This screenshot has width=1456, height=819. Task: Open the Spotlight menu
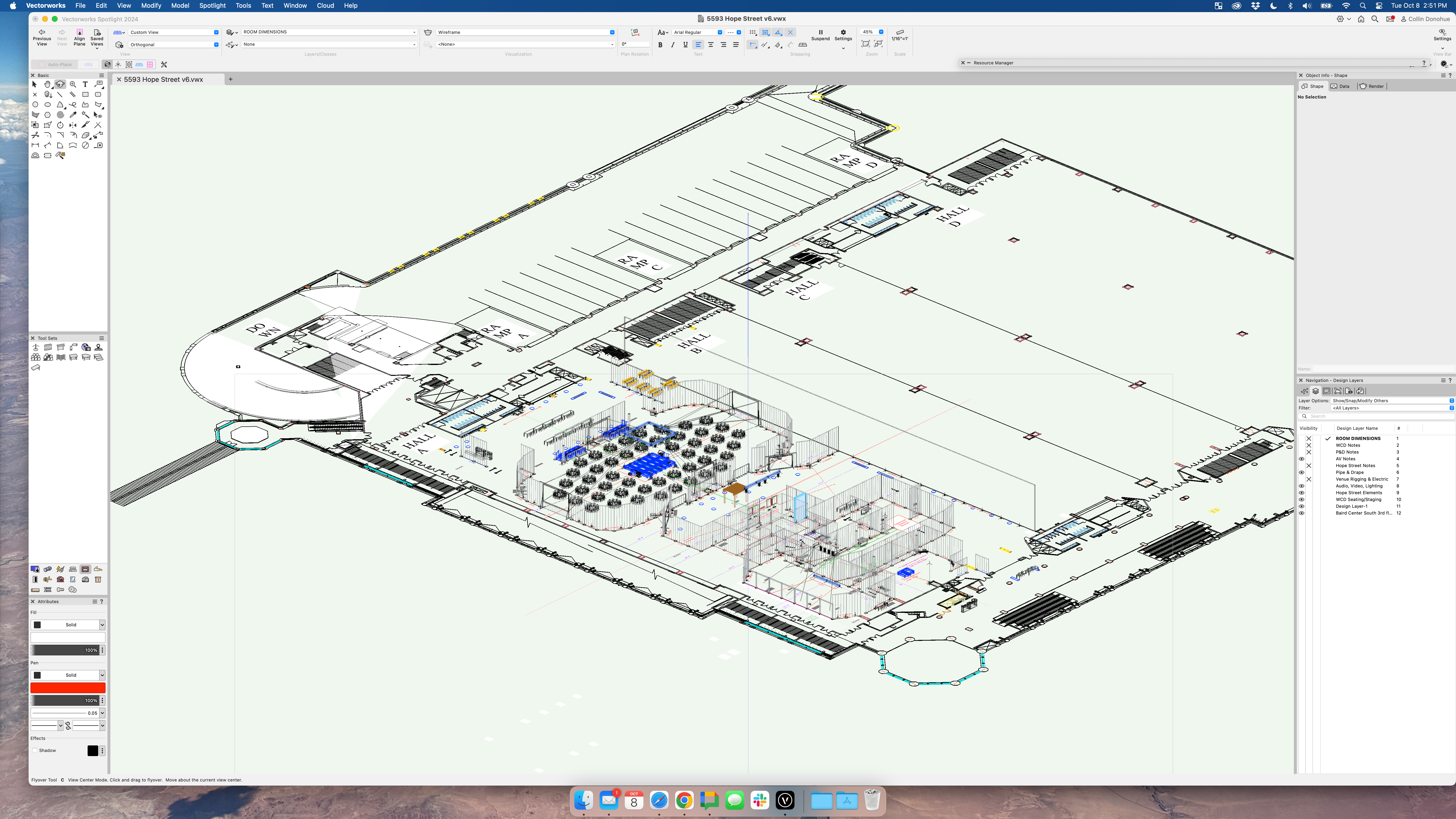point(212,6)
